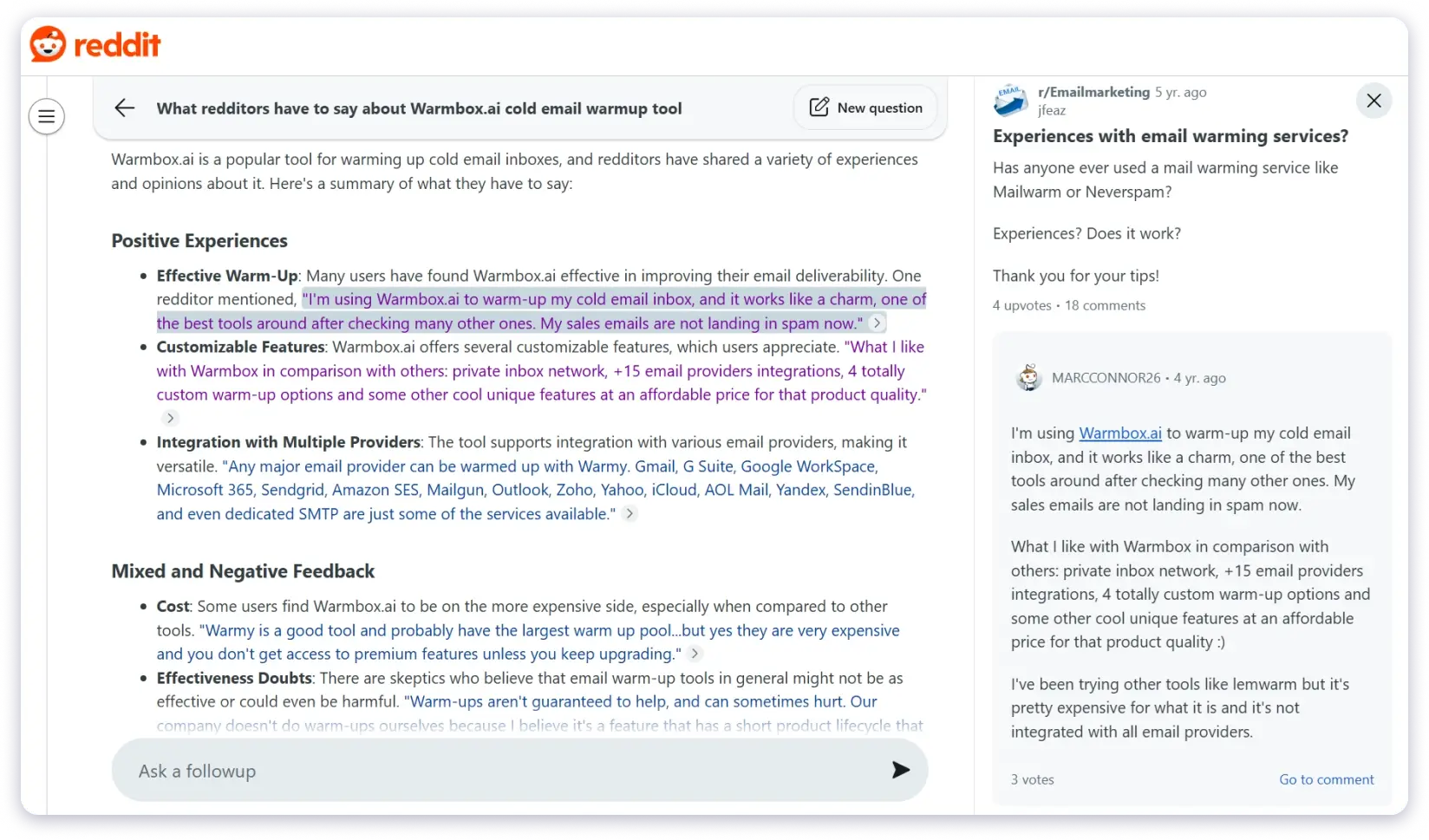Expand source chevron after 'keep upgrading' quote
The image size is (1429, 840).
695,654
